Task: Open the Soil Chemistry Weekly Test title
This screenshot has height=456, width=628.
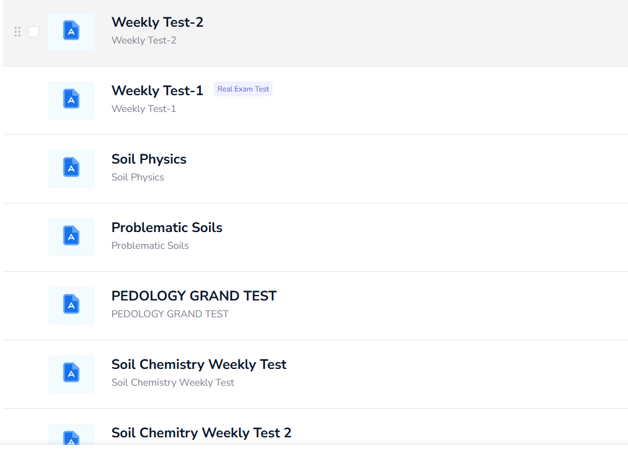Action: pos(199,365)
